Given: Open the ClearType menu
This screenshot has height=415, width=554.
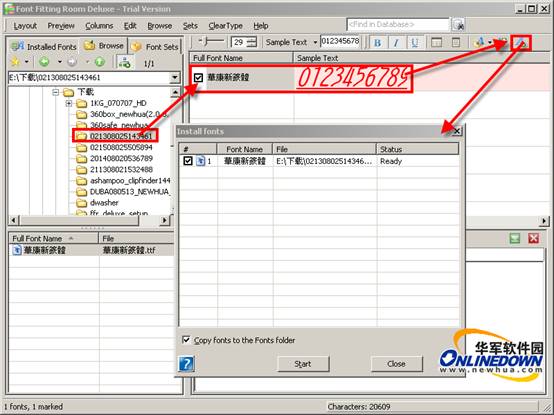Looking at the screenshot, I should point(225,26).
